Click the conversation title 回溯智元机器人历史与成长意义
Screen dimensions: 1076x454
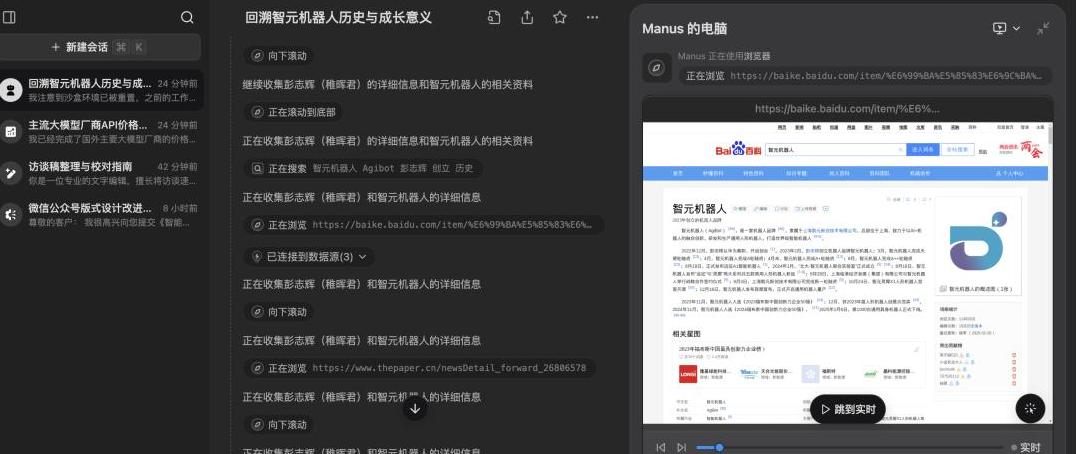(x=338, y=18)
